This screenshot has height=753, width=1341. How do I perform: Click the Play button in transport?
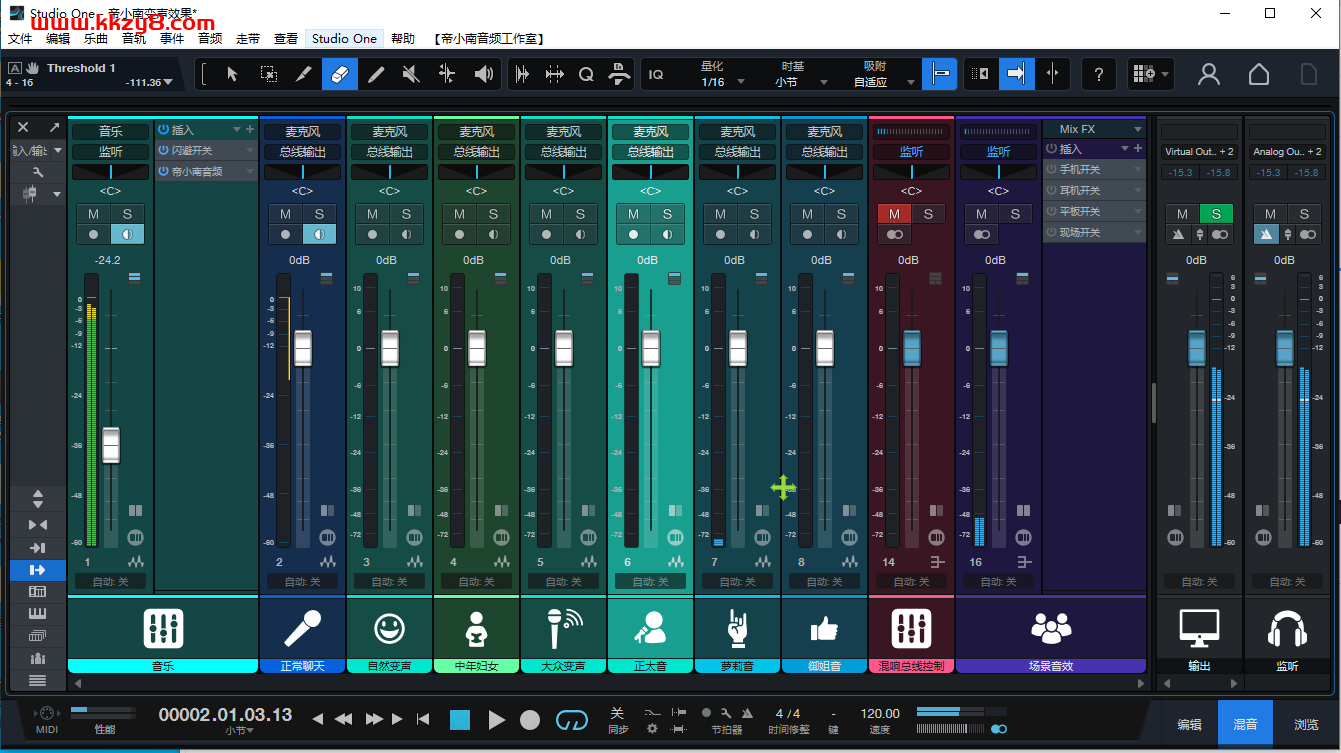[x=496, y=720]
